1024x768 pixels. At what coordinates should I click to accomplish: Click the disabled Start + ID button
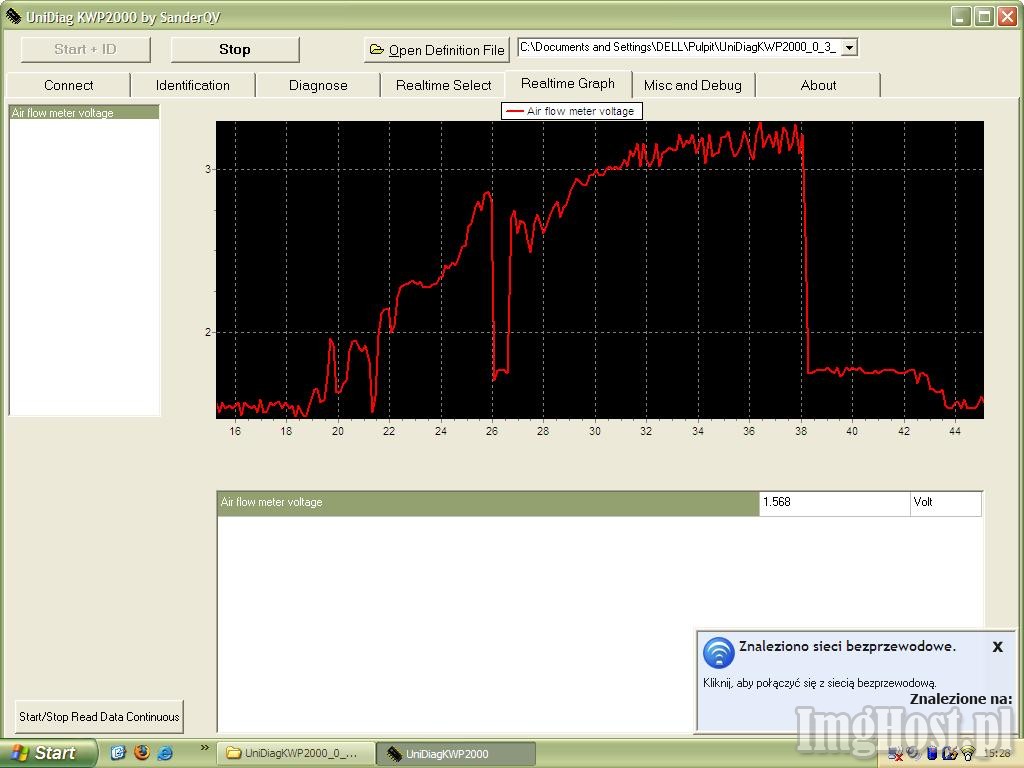[x=86, y=50]
